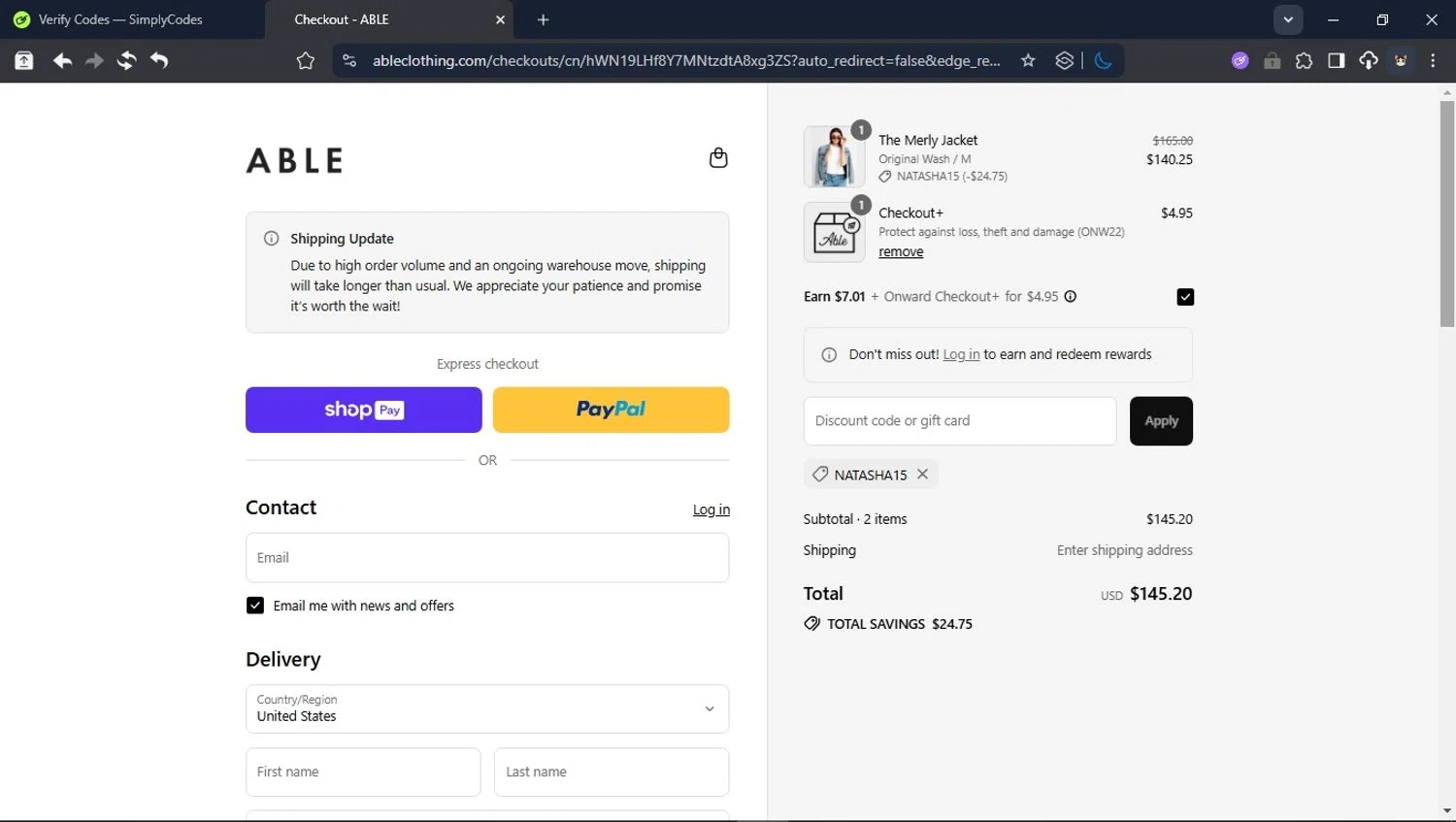Viewport: 1456px width, 822px height.
Task: Click the Checkout+ product thumbnail
Action: (x=834, y=232)
